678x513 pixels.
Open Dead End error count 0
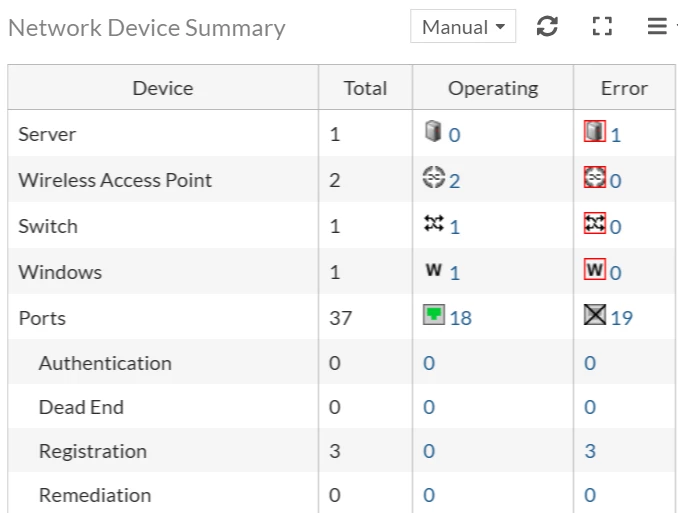590,407
